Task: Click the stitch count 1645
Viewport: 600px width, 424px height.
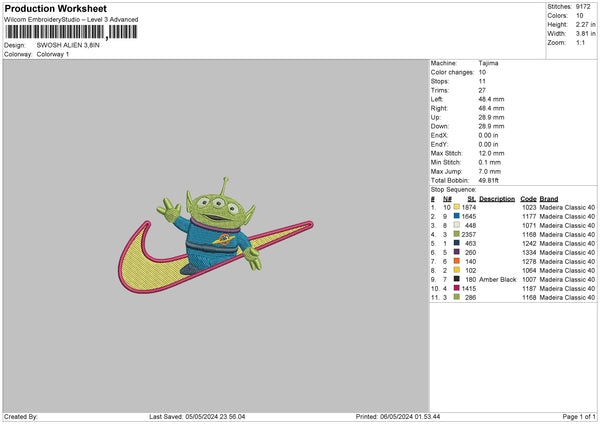Action: click(469, 217)
